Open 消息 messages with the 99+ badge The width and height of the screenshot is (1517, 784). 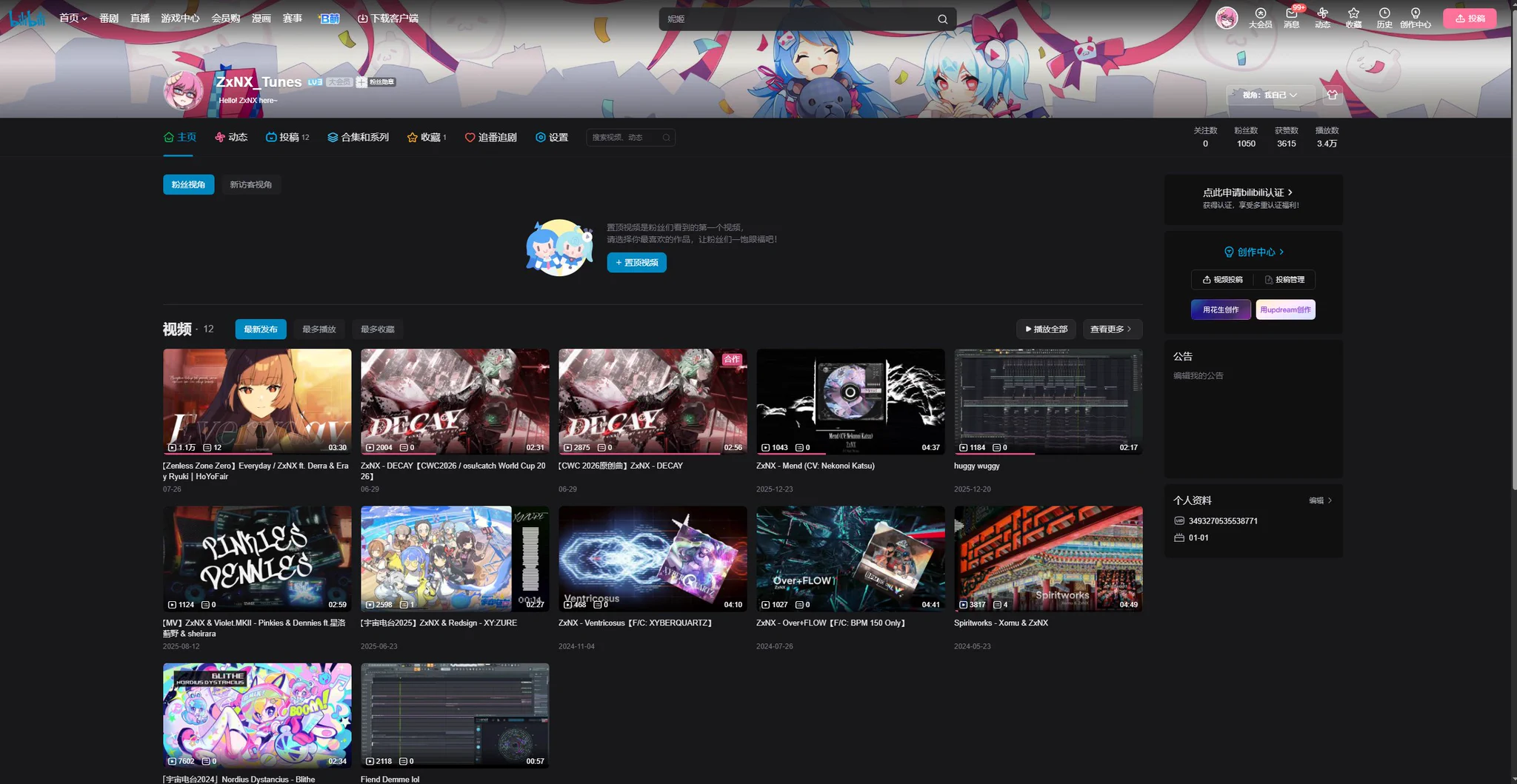1292,18
